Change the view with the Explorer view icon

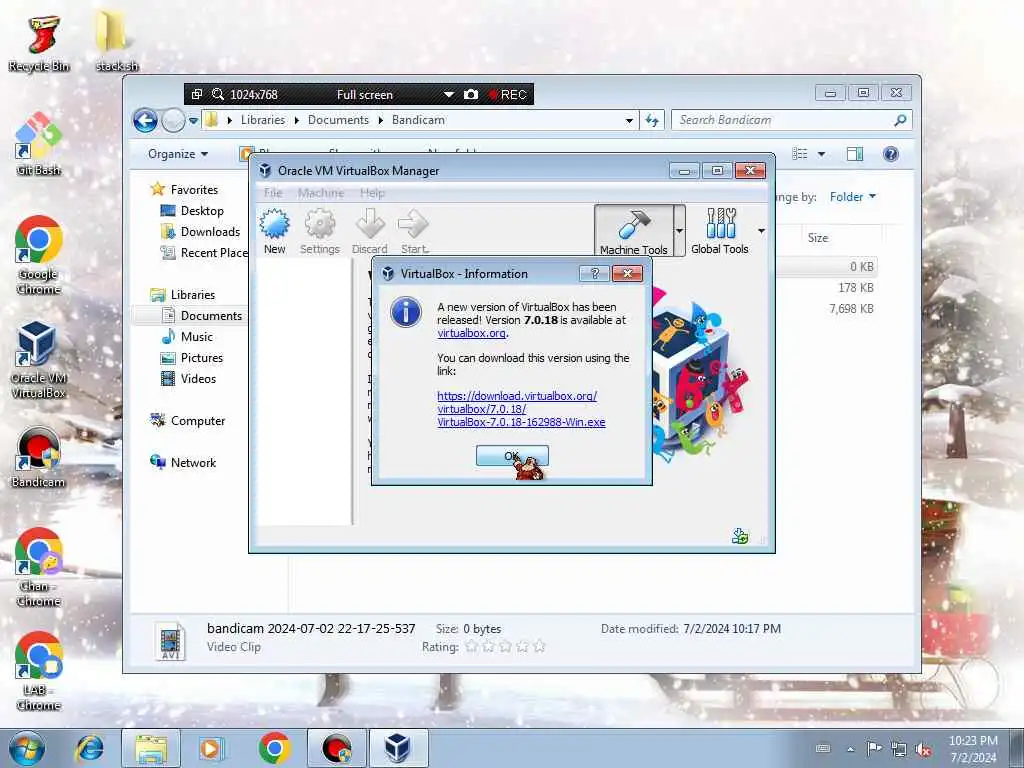tap(799, 154)
